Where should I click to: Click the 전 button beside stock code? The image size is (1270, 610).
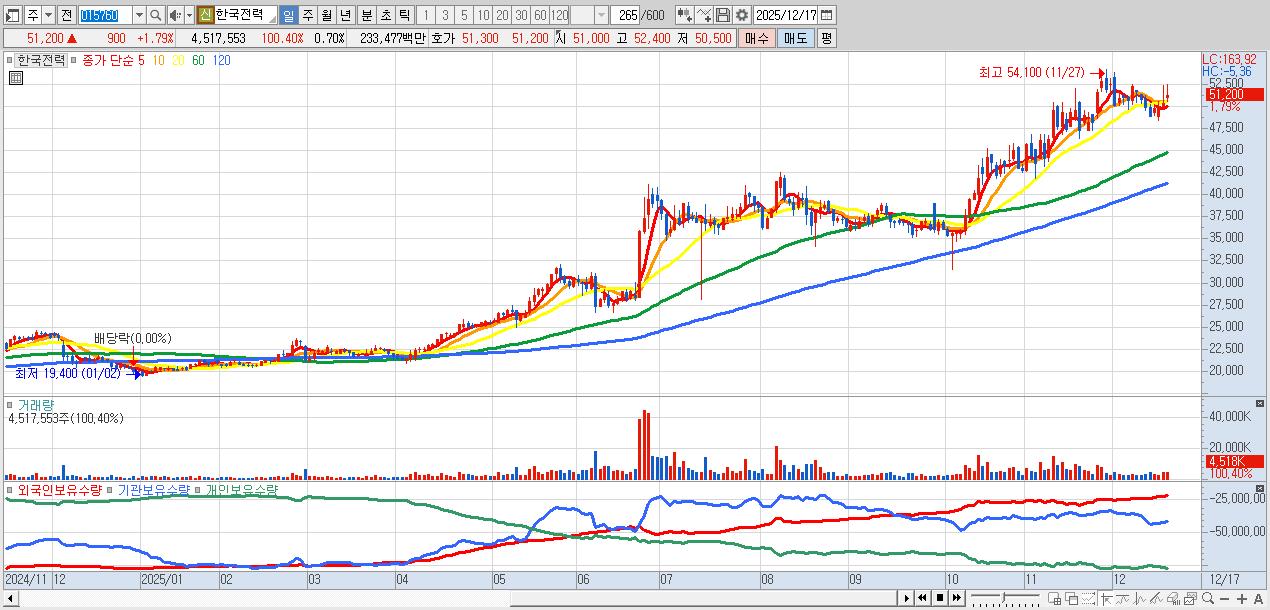pyautogui.click(x=67, y=15)
